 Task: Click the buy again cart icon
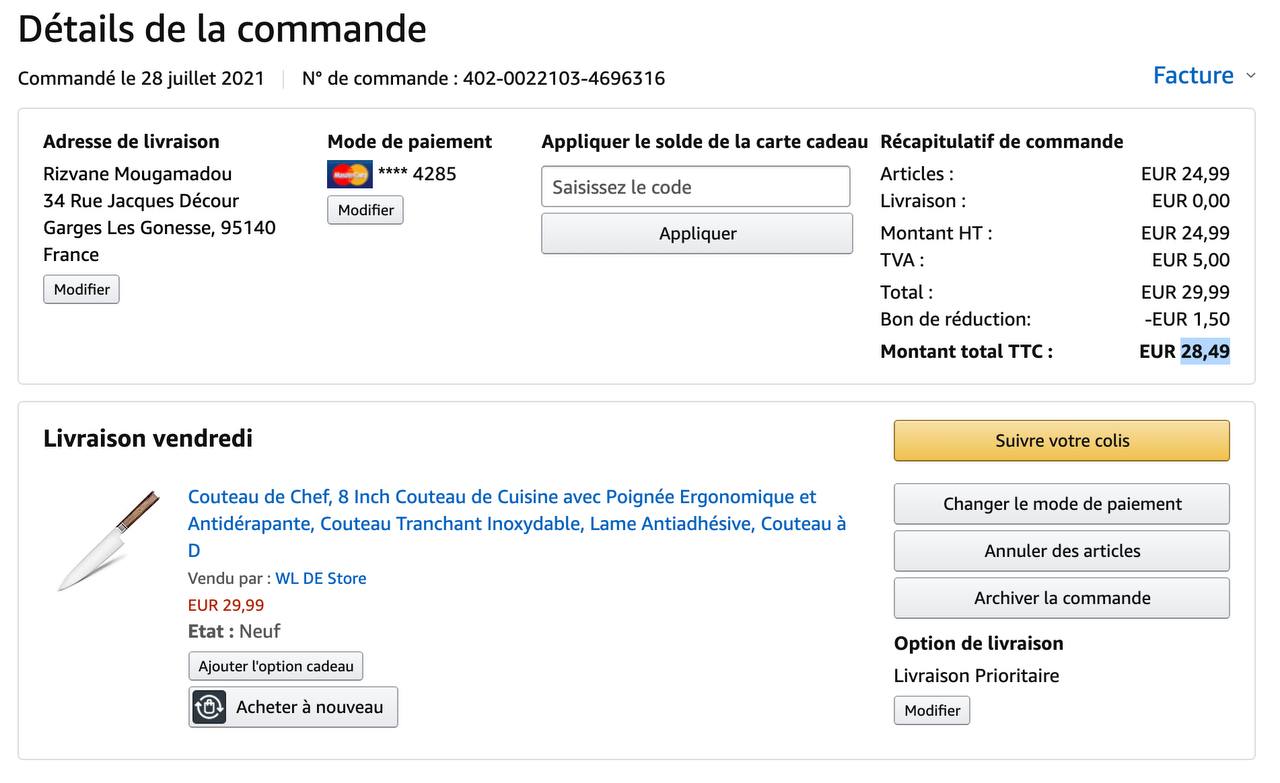(x=208, y=707)
